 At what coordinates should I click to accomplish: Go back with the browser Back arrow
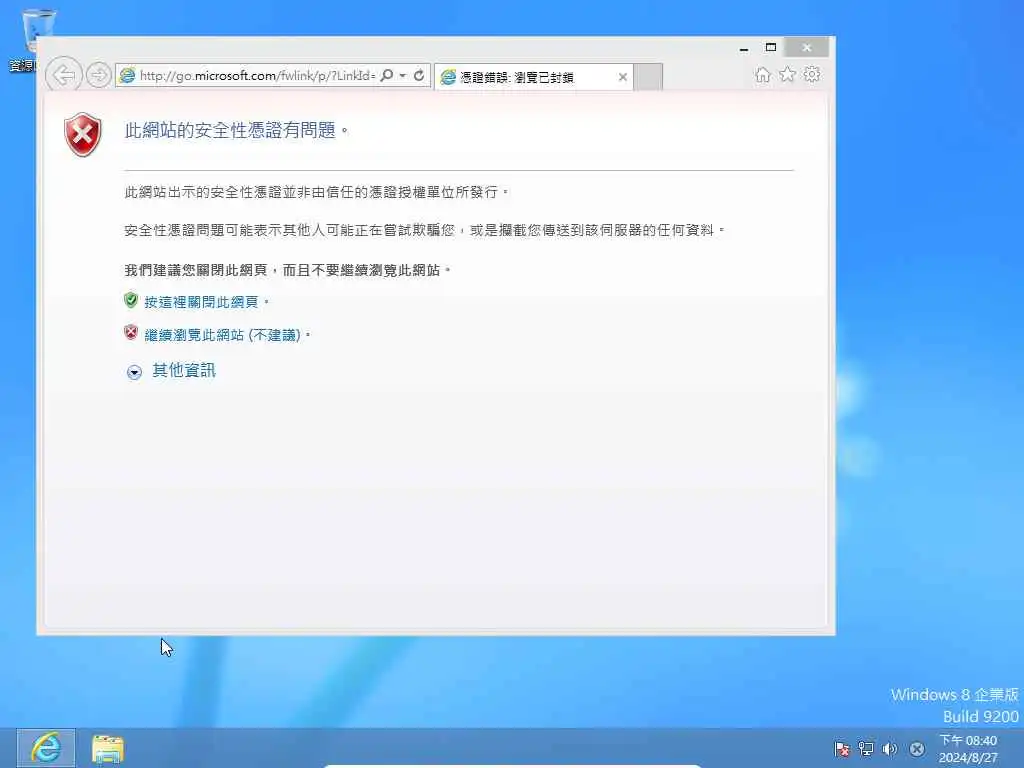coord(64,75)
